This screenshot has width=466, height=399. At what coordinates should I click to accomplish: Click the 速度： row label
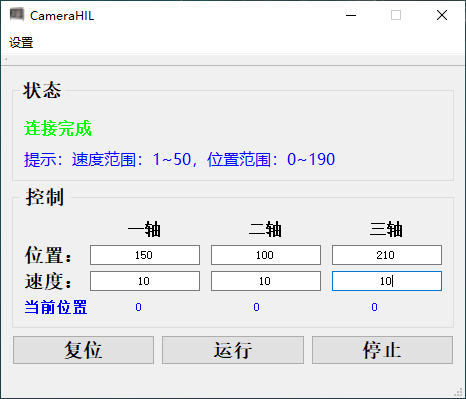pos(48,281)
